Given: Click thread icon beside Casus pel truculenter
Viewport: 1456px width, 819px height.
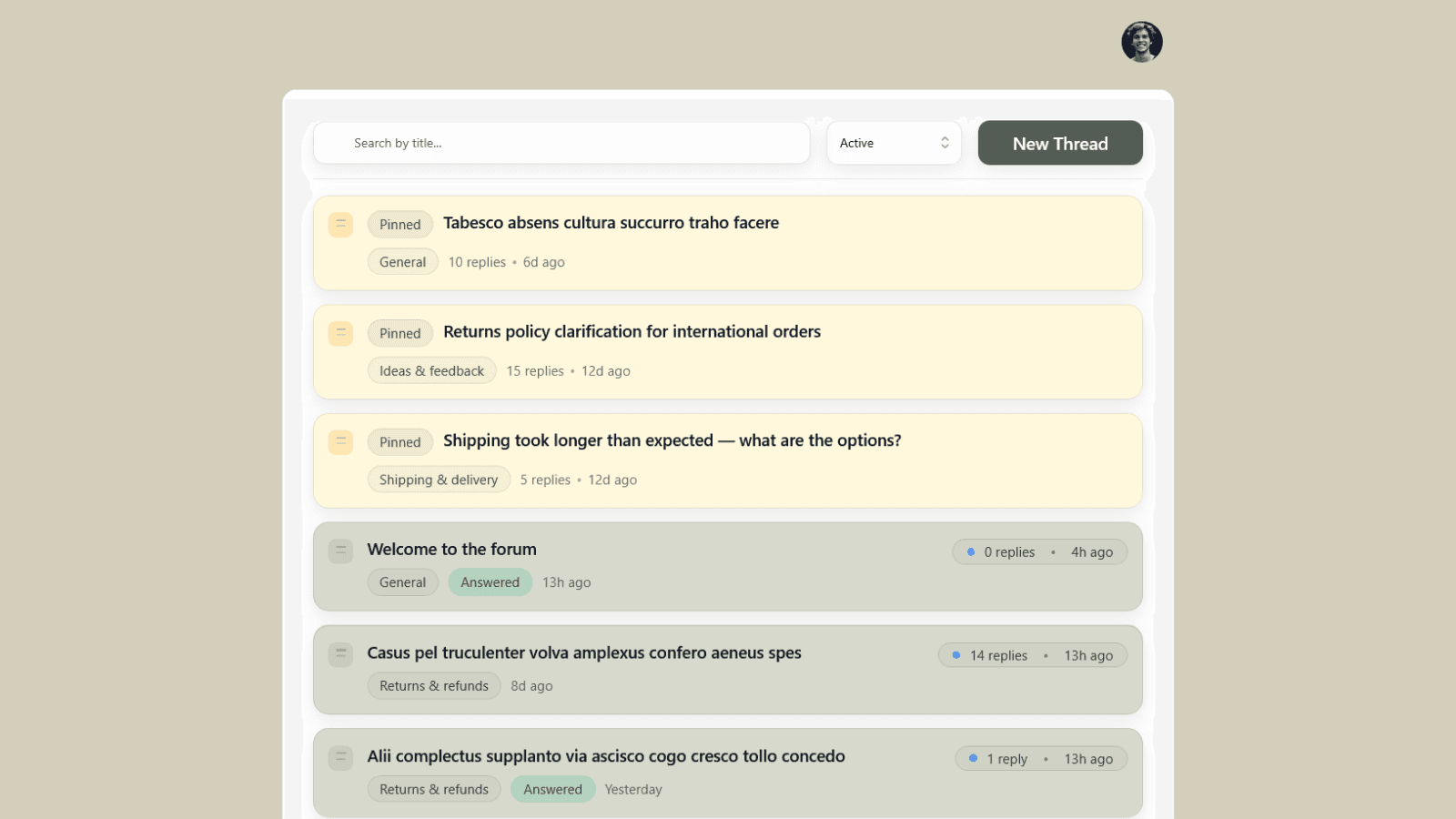Looking at the screenshot, I should coord(340,654).
